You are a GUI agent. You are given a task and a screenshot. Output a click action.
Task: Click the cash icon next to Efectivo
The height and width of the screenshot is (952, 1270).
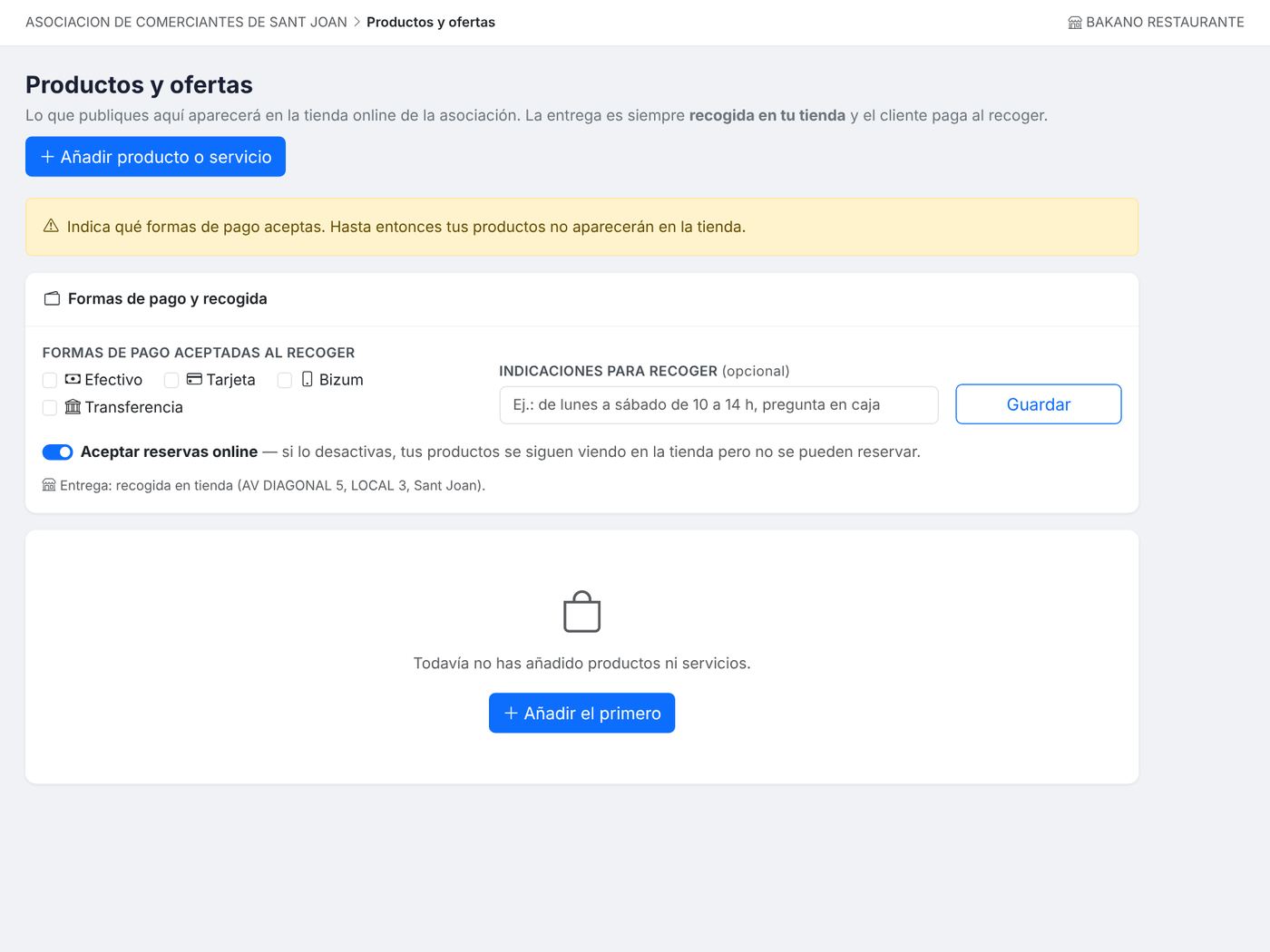[73, 379]
